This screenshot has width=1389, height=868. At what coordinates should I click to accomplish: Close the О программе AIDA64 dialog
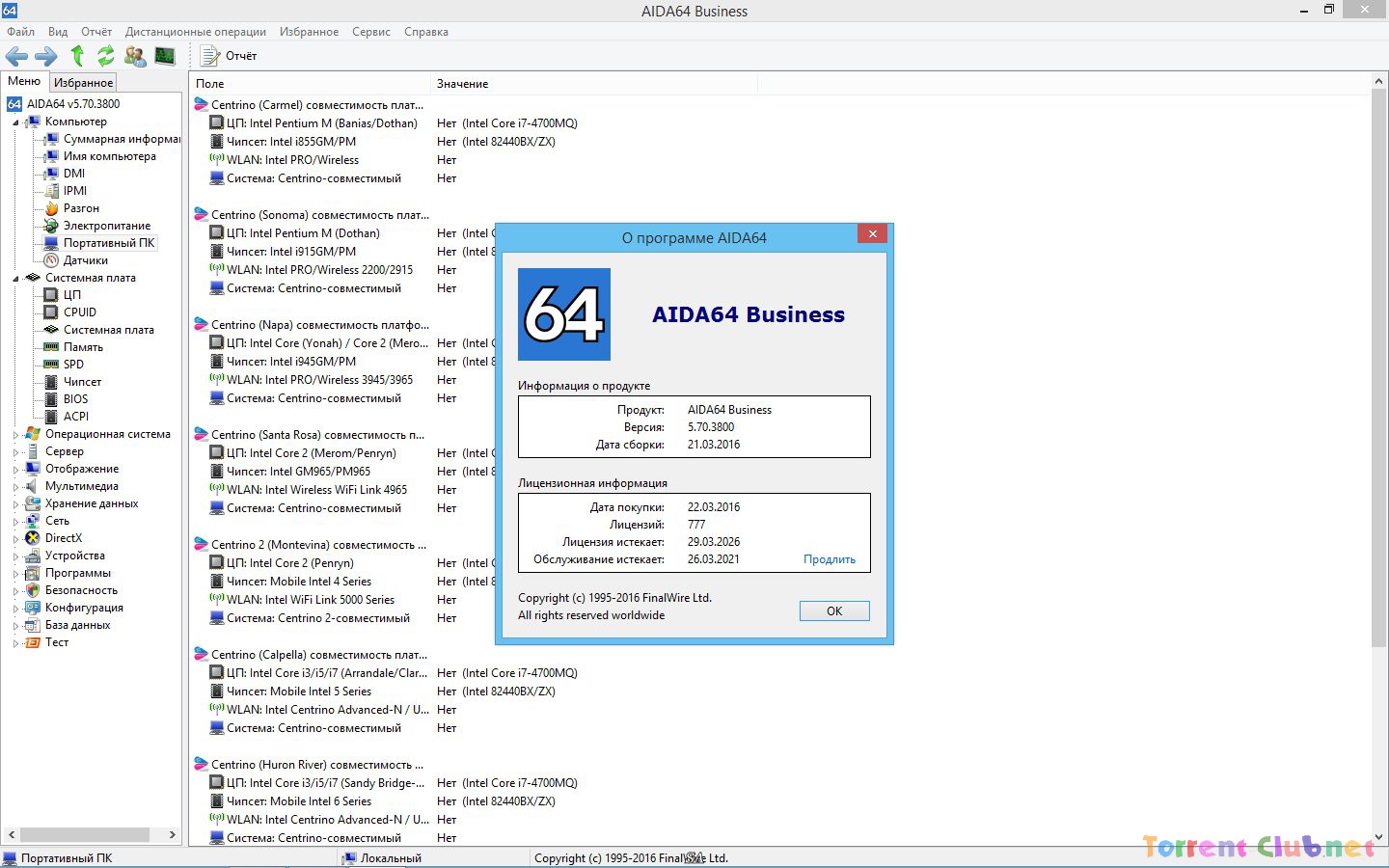[872, 233]
